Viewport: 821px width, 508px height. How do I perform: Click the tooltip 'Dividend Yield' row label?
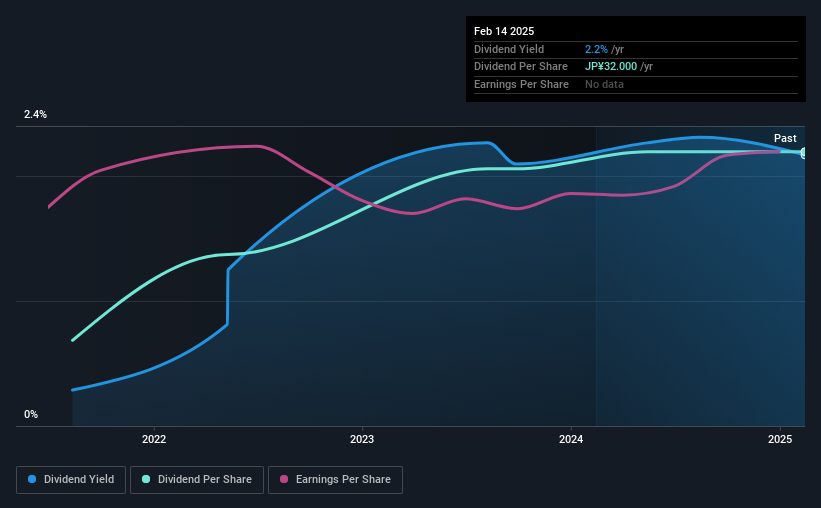point(509,49)
